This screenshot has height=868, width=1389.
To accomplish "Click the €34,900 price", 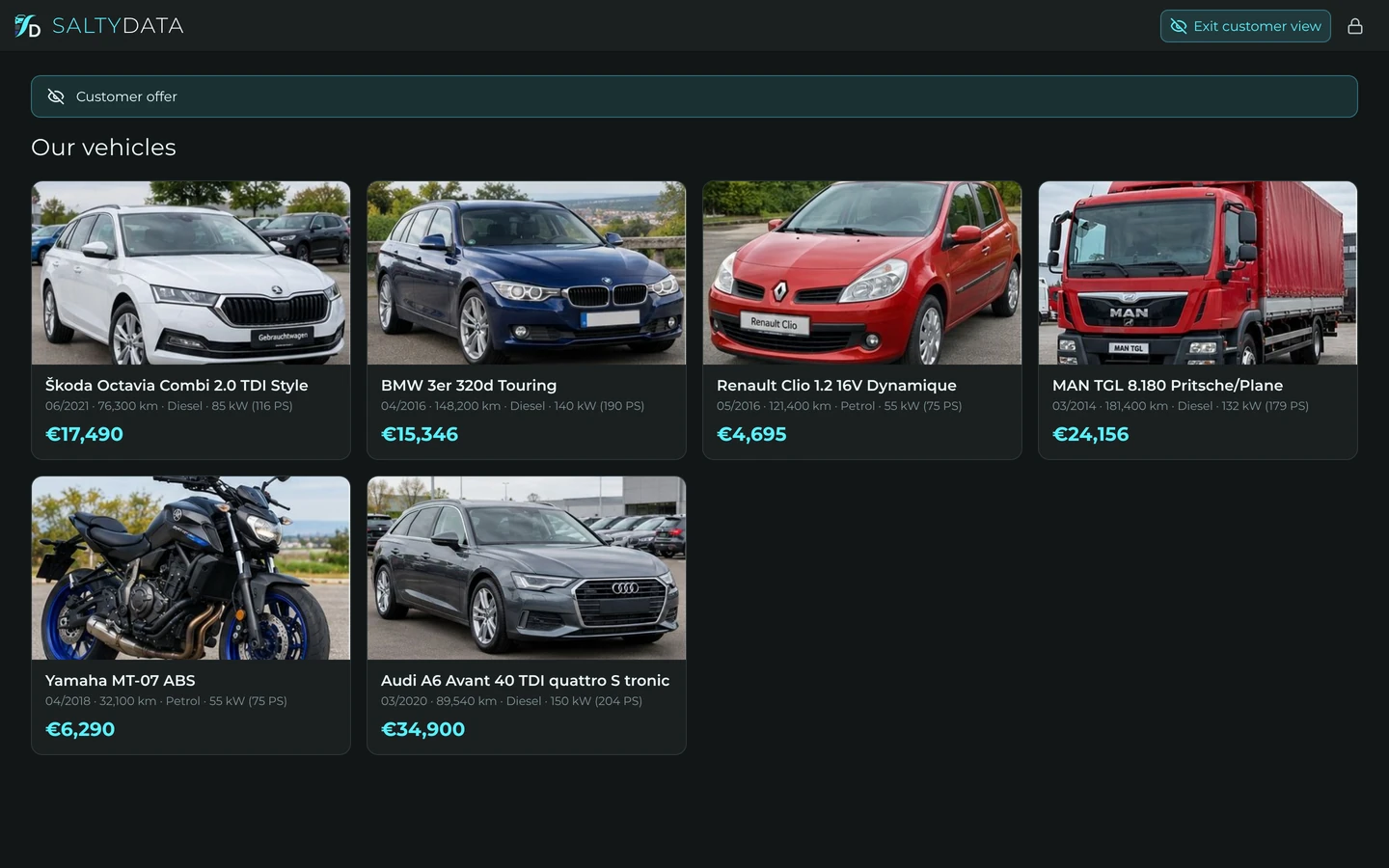I will pos(422,729).
